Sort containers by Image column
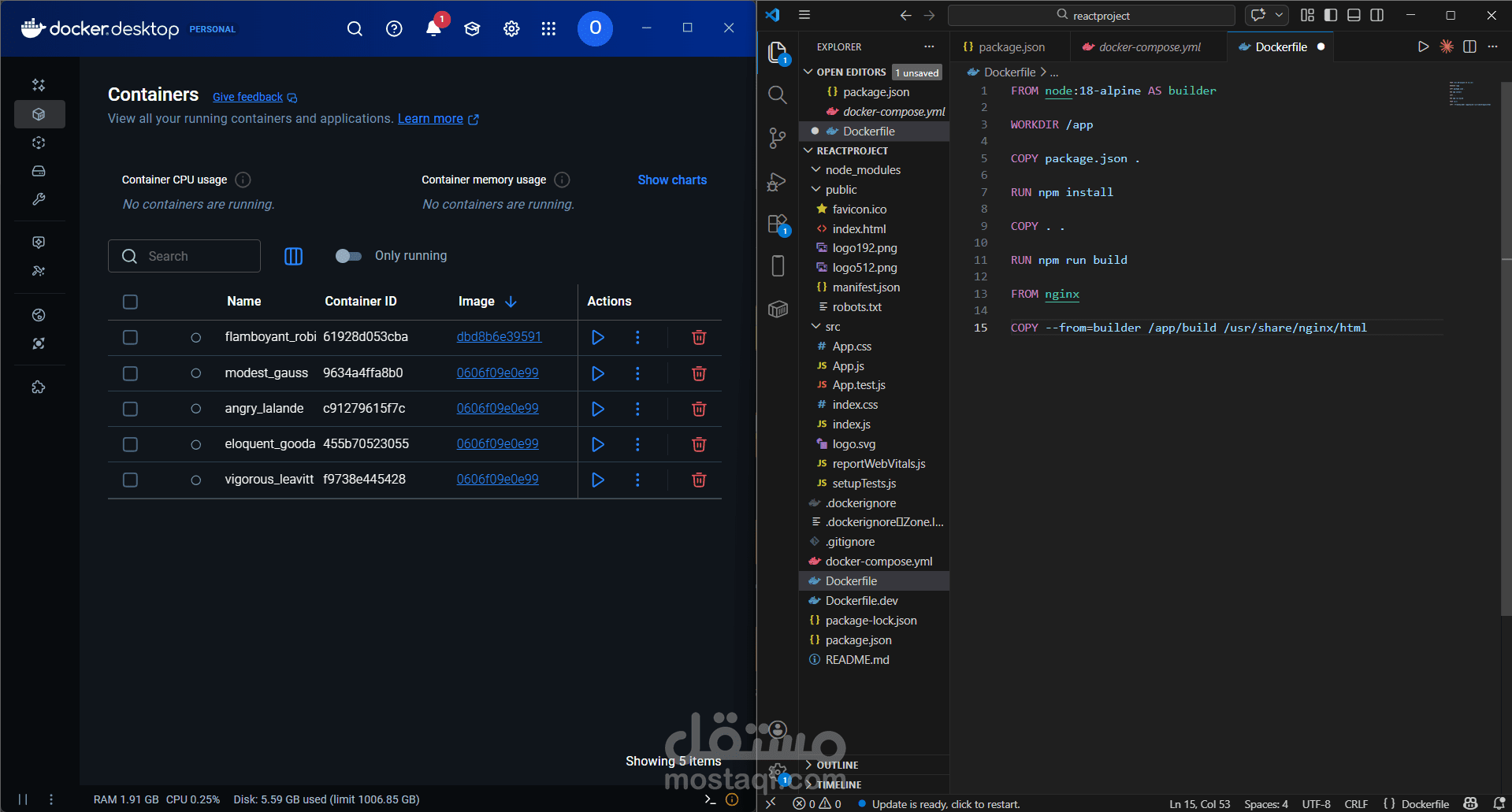 [x=487, y=302]
